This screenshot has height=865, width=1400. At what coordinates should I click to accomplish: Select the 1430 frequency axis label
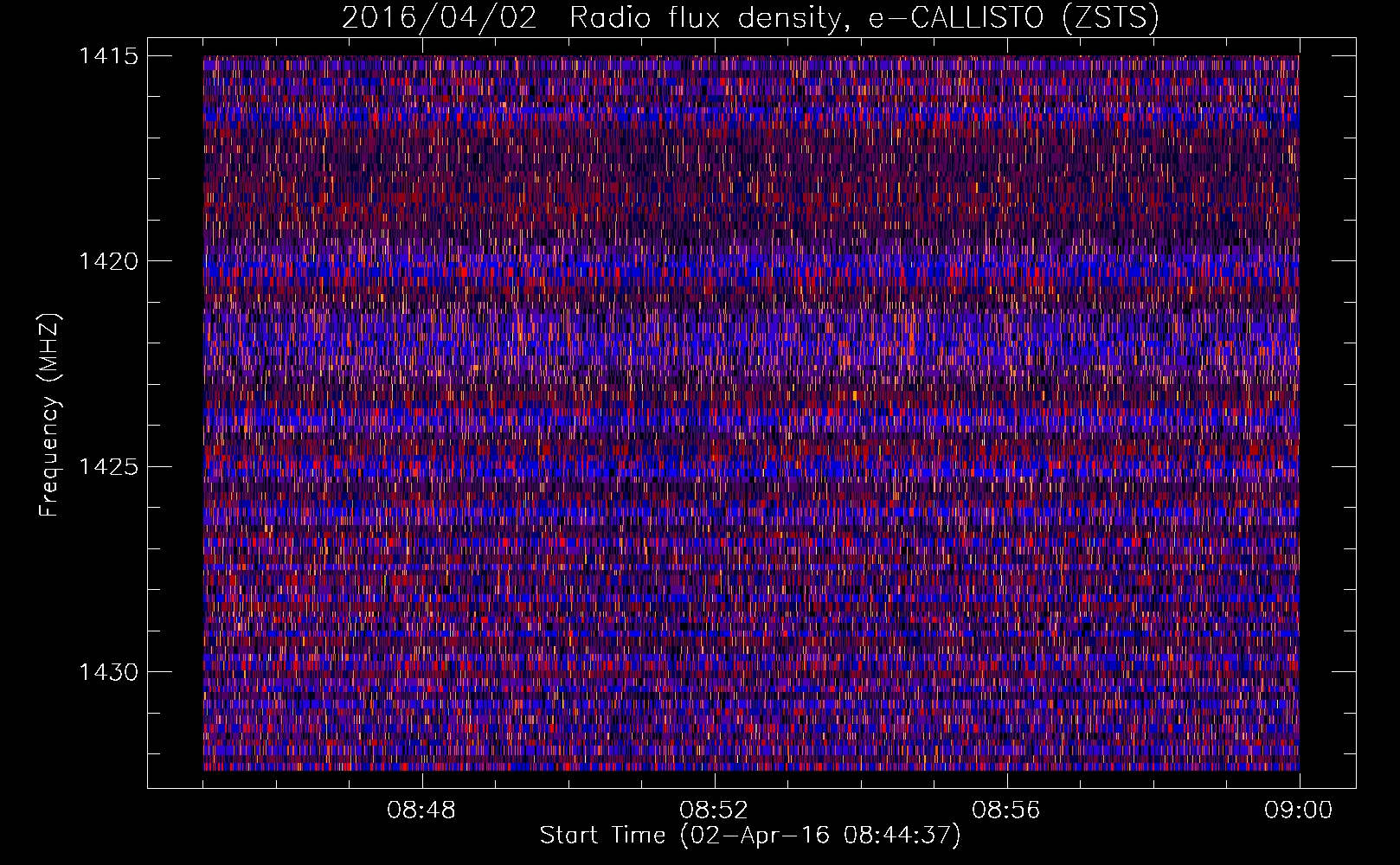[x=108, y=672]
